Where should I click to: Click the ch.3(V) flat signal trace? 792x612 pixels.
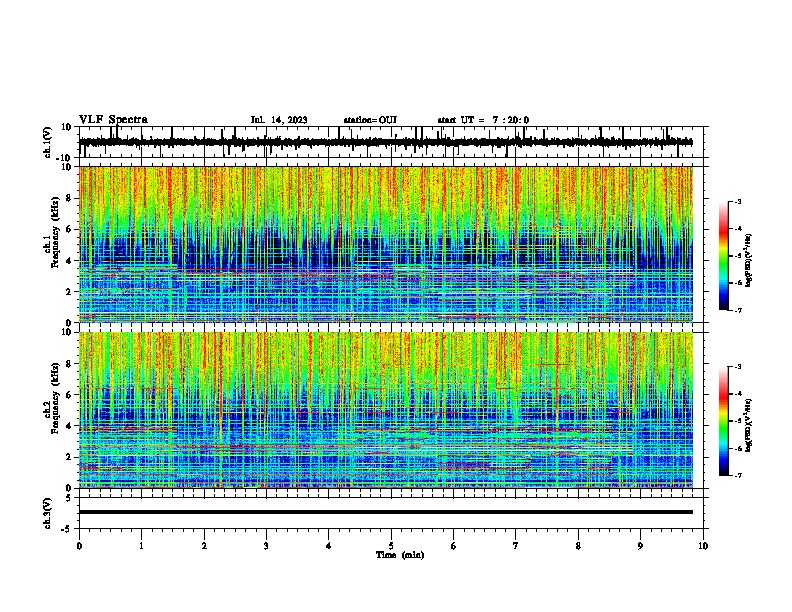(x=386, y=512)
